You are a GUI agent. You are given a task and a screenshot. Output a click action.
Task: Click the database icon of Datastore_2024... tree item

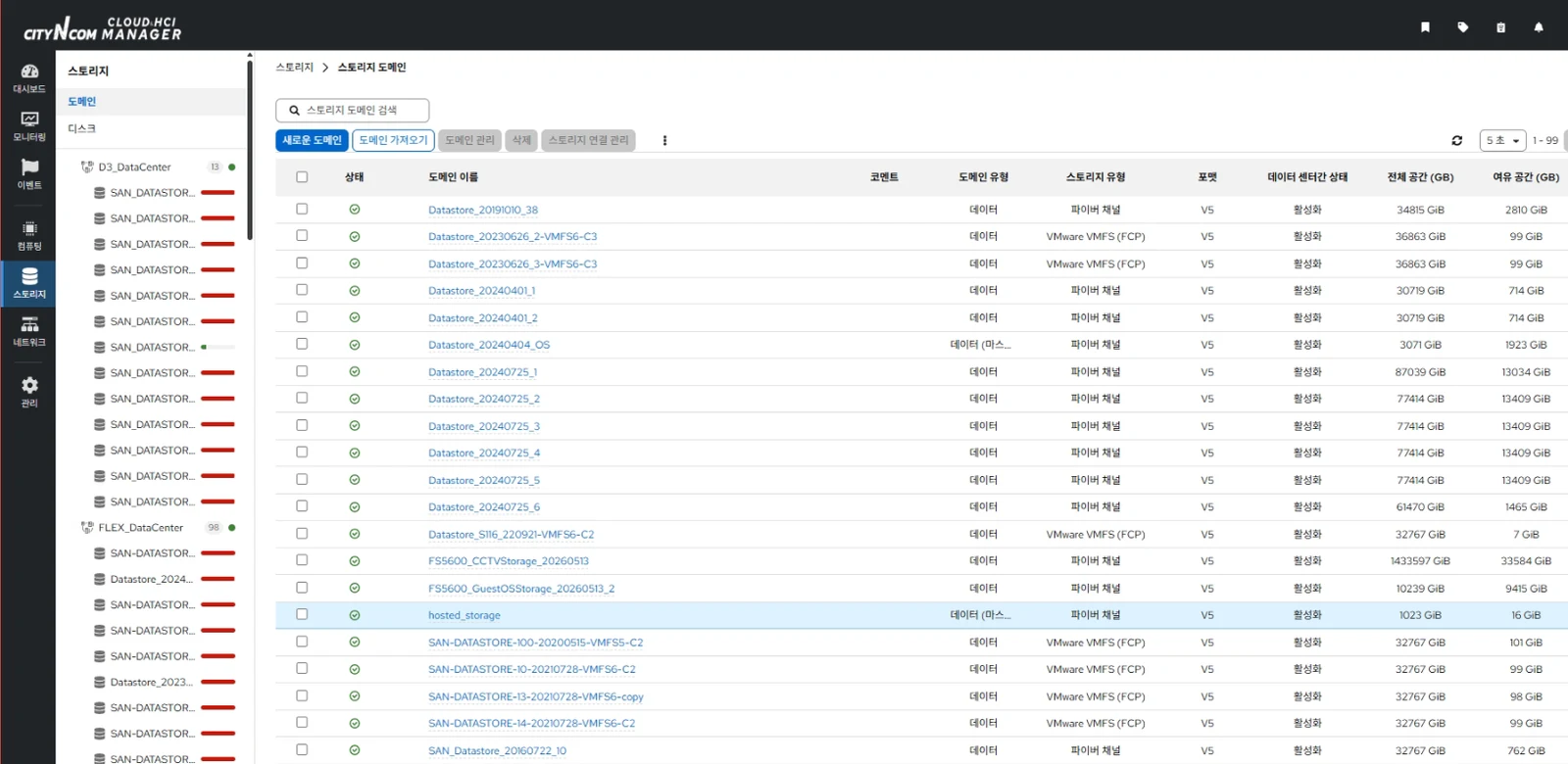tap(100, 579)
